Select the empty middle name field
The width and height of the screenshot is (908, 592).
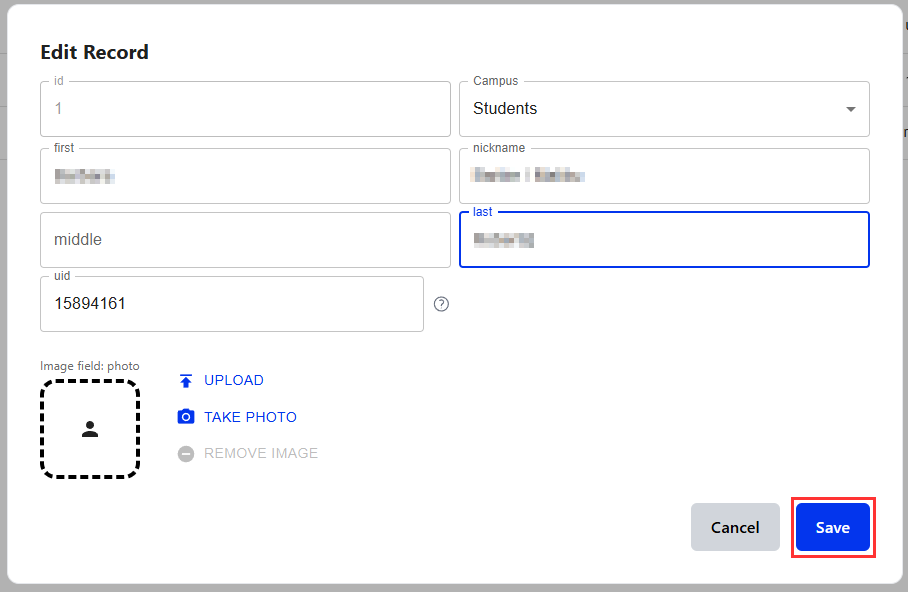pyautogui.click(x=245, y=240)
